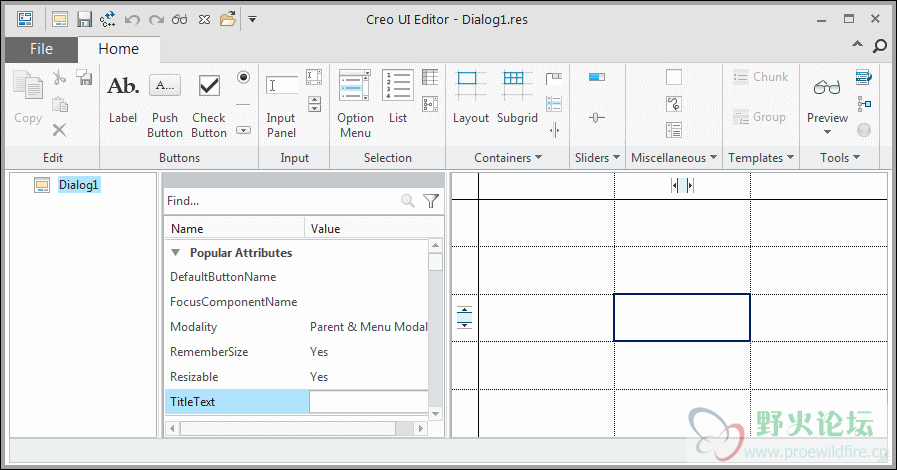Click the column width handle atop the grid
The height and width of the screenshot is (470, 897).
682,185
